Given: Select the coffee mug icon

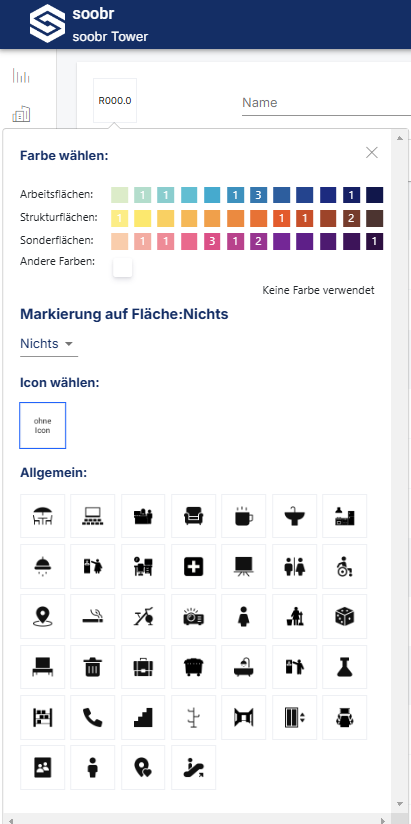Looking at the screenshot, I should click(x=244, y=516).
